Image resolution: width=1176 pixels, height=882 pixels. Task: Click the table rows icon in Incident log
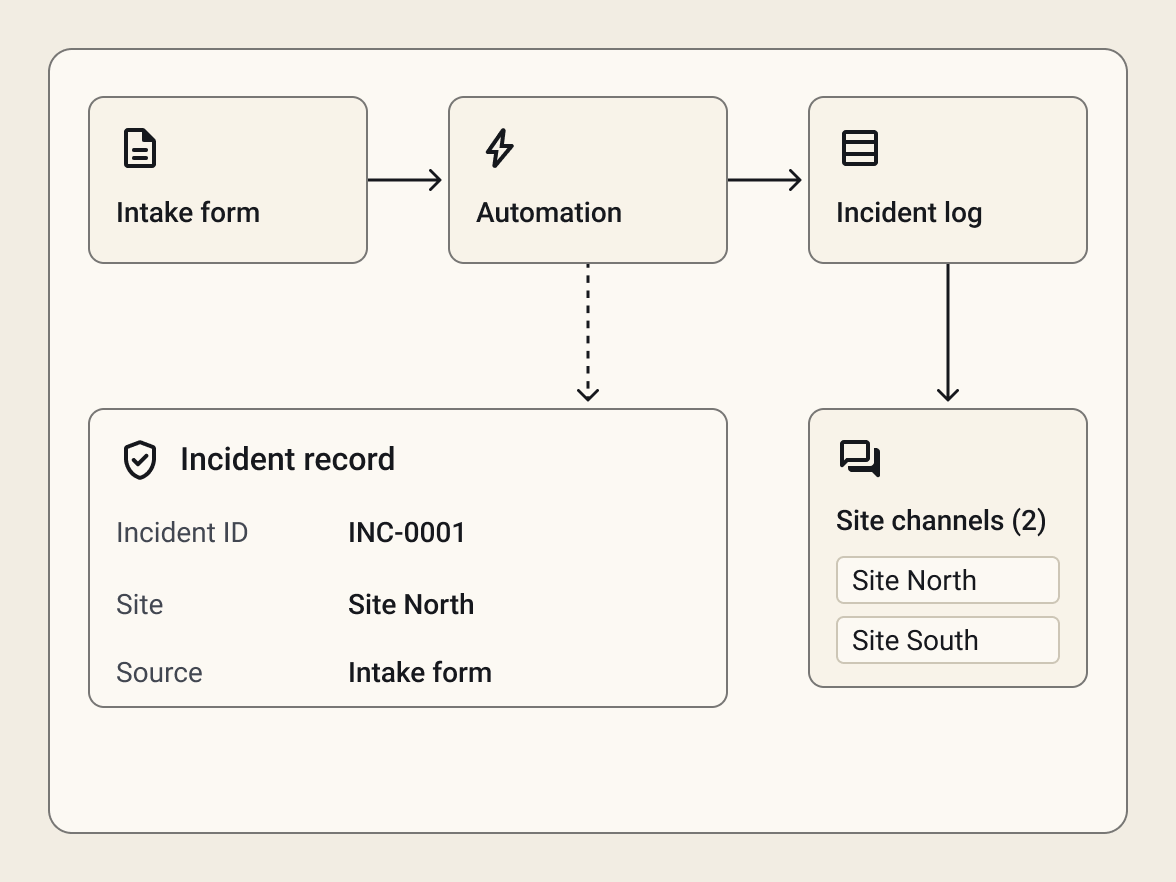tap(860, 148)
